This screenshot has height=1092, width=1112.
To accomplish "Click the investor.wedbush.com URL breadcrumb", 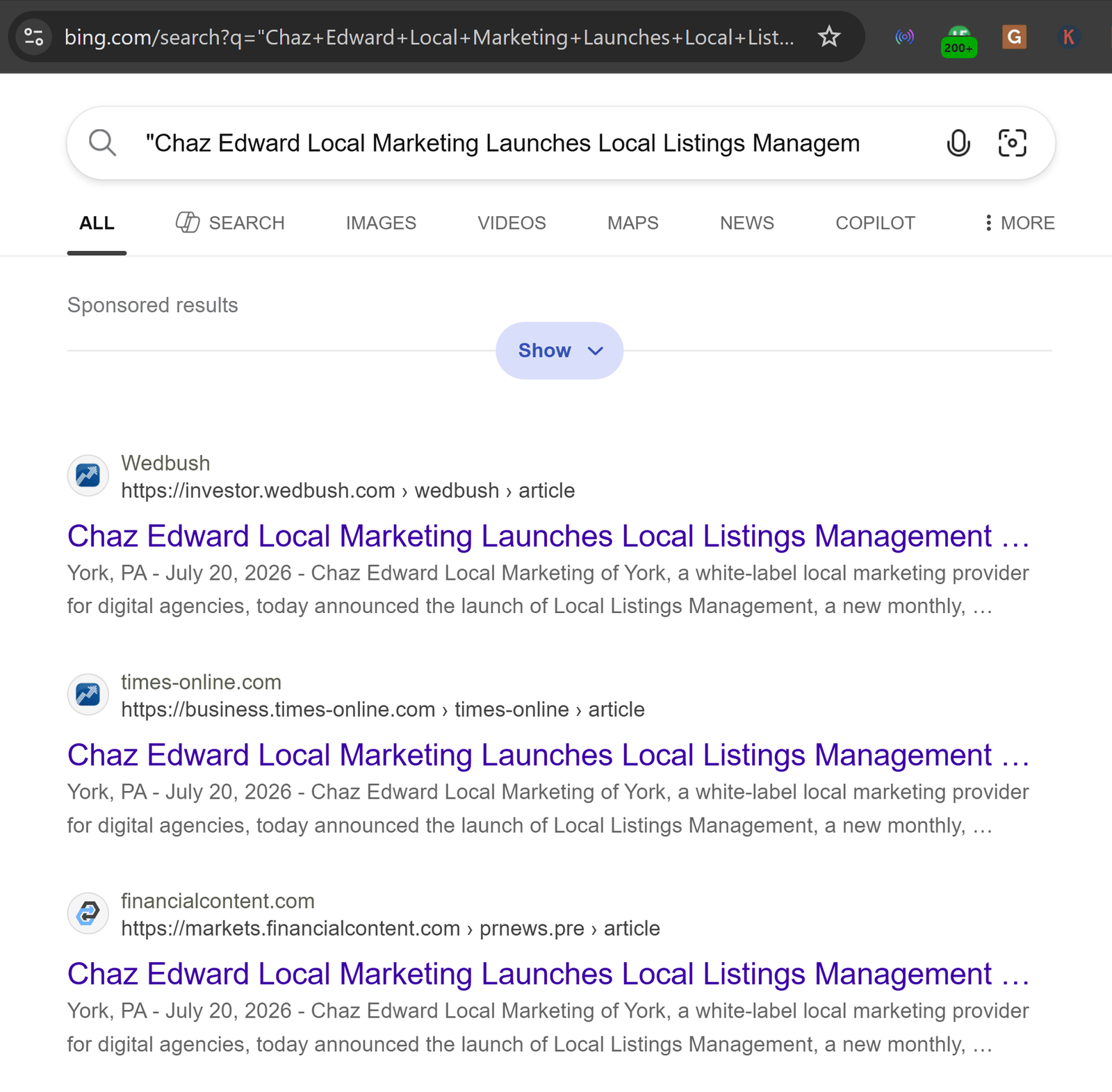I will pos(348,491).
